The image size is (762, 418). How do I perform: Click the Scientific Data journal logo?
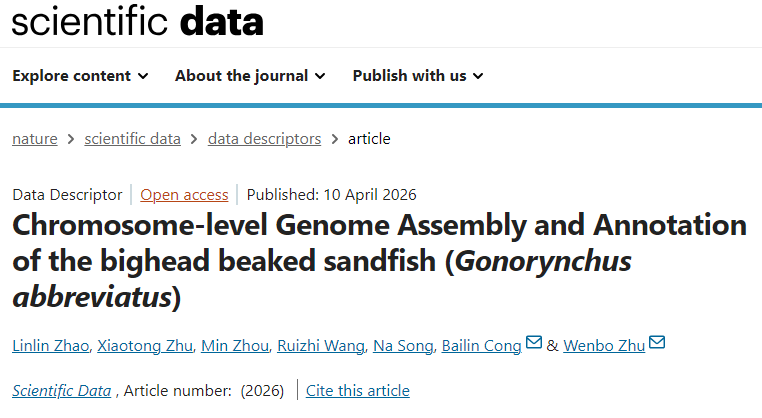click(x=138, y=22)
